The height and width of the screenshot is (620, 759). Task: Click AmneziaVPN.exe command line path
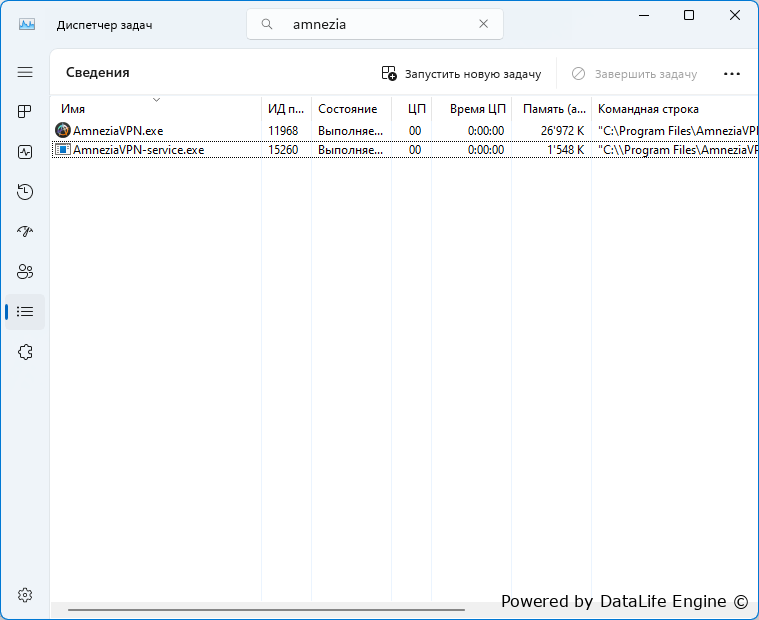tap(678, 131)
